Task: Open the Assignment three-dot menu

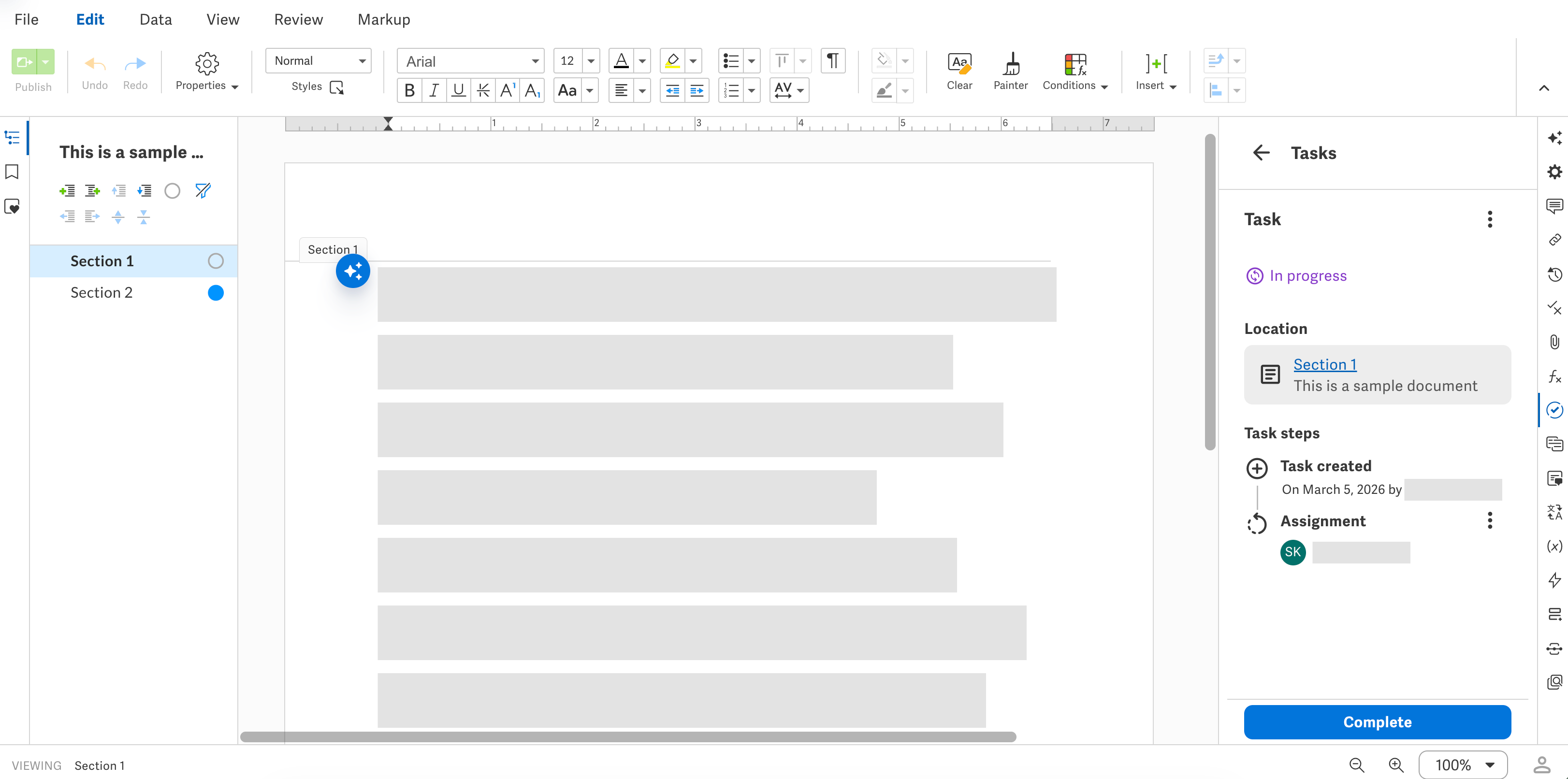Action: coord(1490,520)
